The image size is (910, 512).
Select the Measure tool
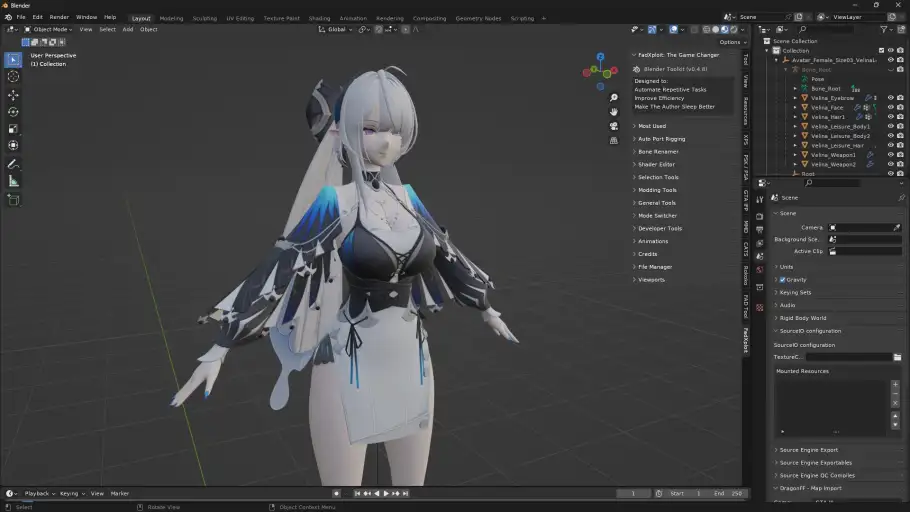[13, 182]
